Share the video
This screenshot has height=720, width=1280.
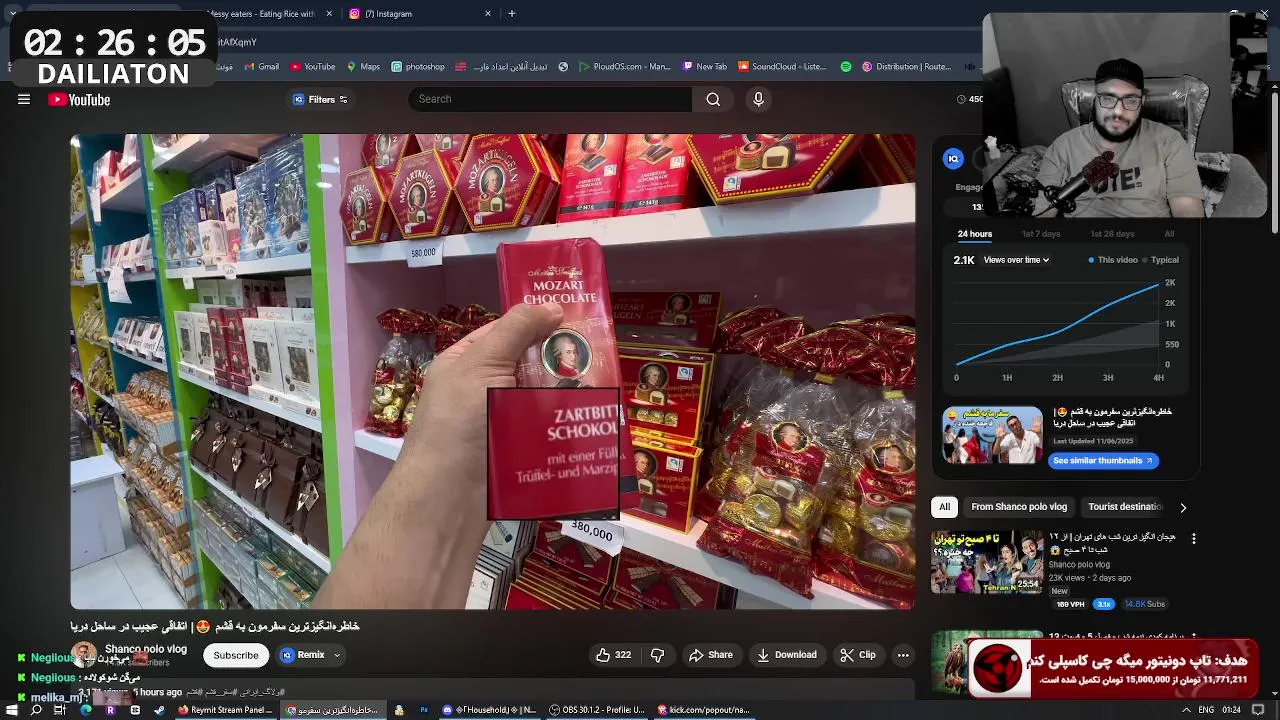(711, 655)
